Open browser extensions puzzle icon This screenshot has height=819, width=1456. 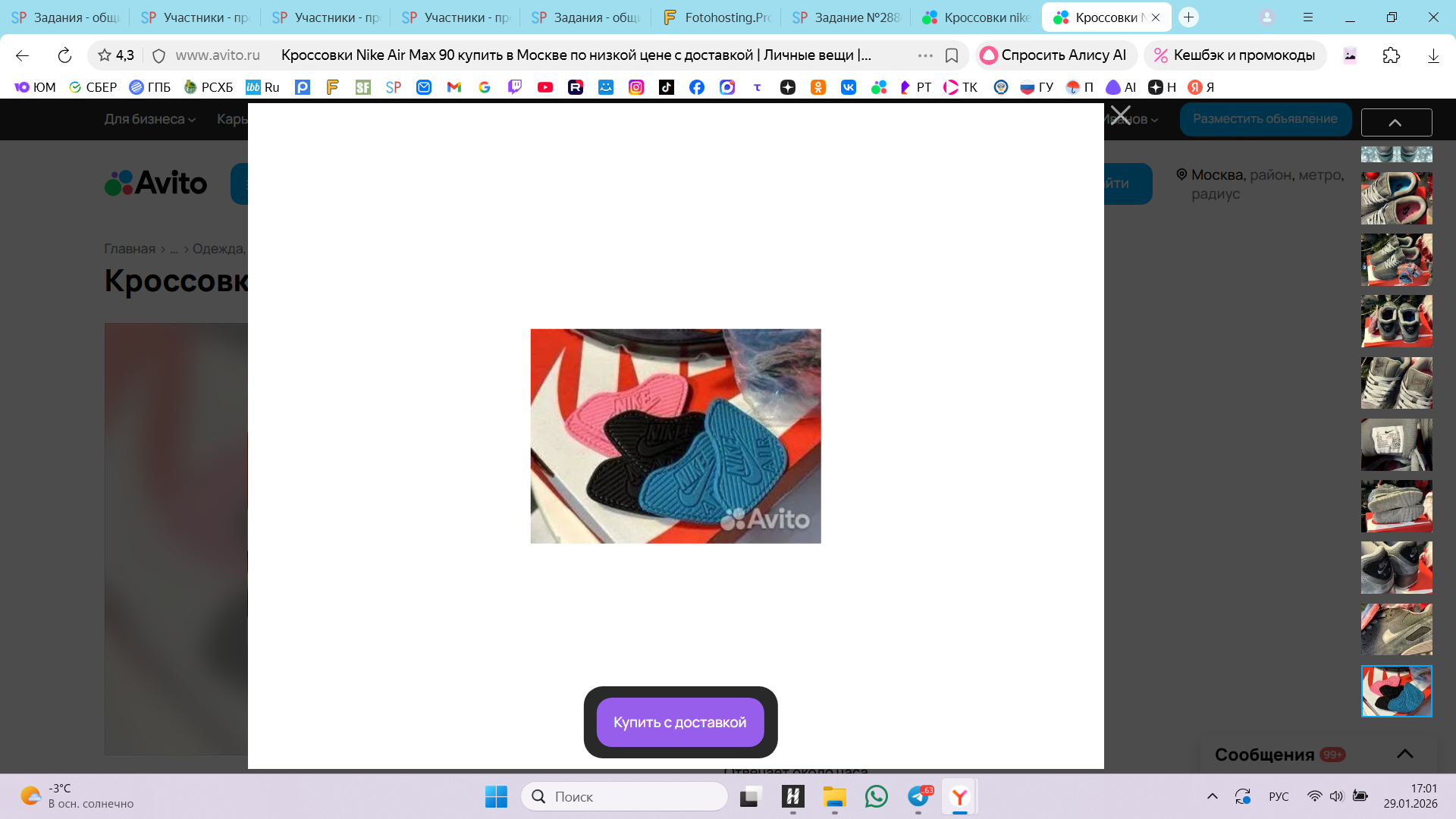pyautogui.click(x=1391, y=55)
